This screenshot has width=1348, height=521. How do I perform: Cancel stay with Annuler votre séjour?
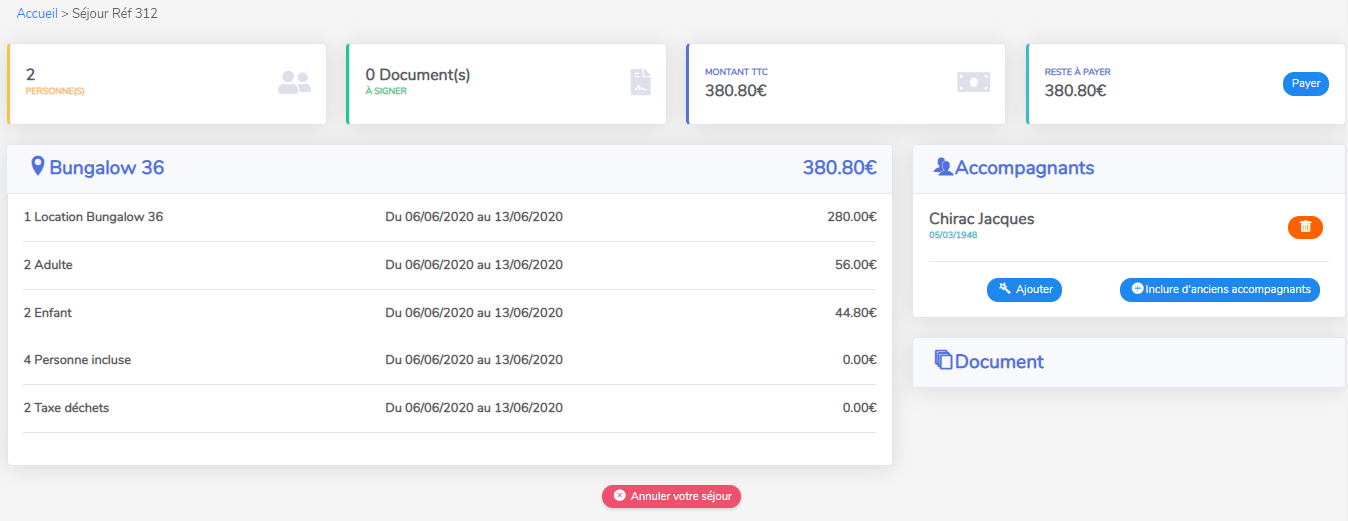671,496
